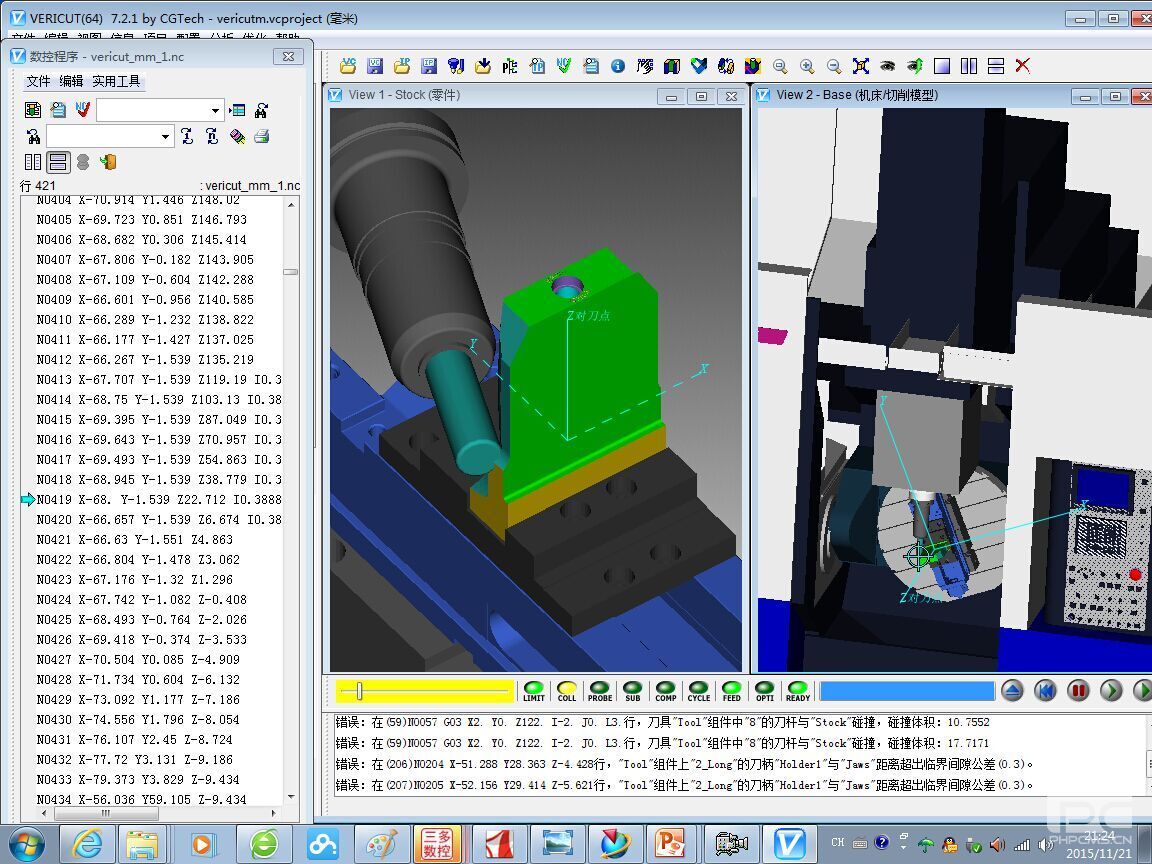The image size is (1152, 864).
Task: Toggle the FEED status light
Action: [732, 691]
